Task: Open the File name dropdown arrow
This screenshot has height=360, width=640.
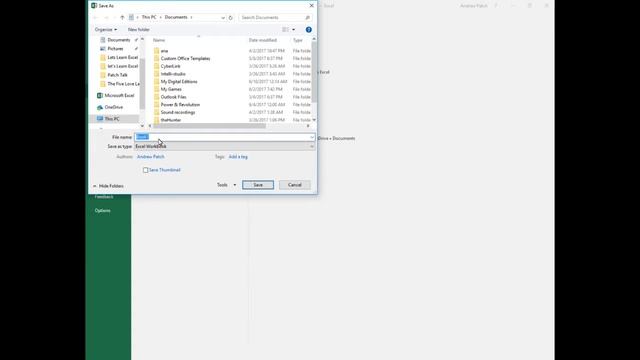Action: pyautogui.click(x=311, y=137)
